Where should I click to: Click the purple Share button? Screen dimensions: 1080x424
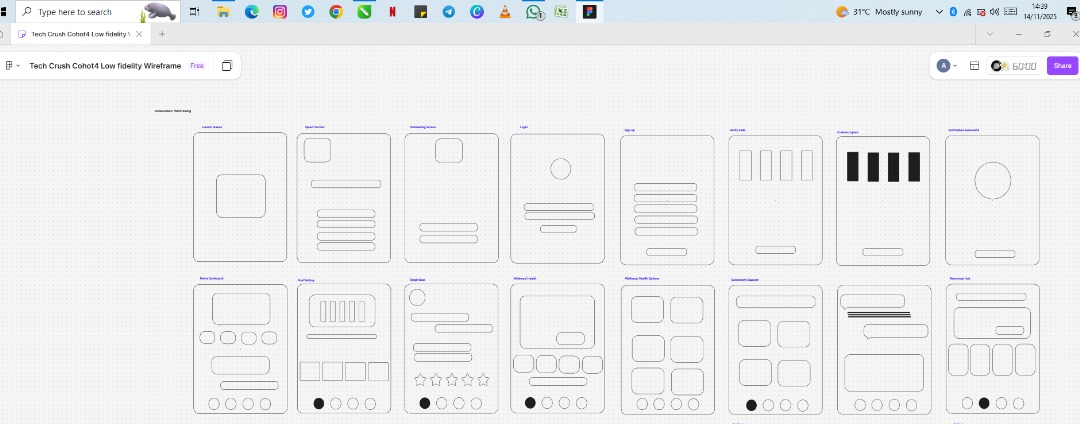[x=1062, y=66]
